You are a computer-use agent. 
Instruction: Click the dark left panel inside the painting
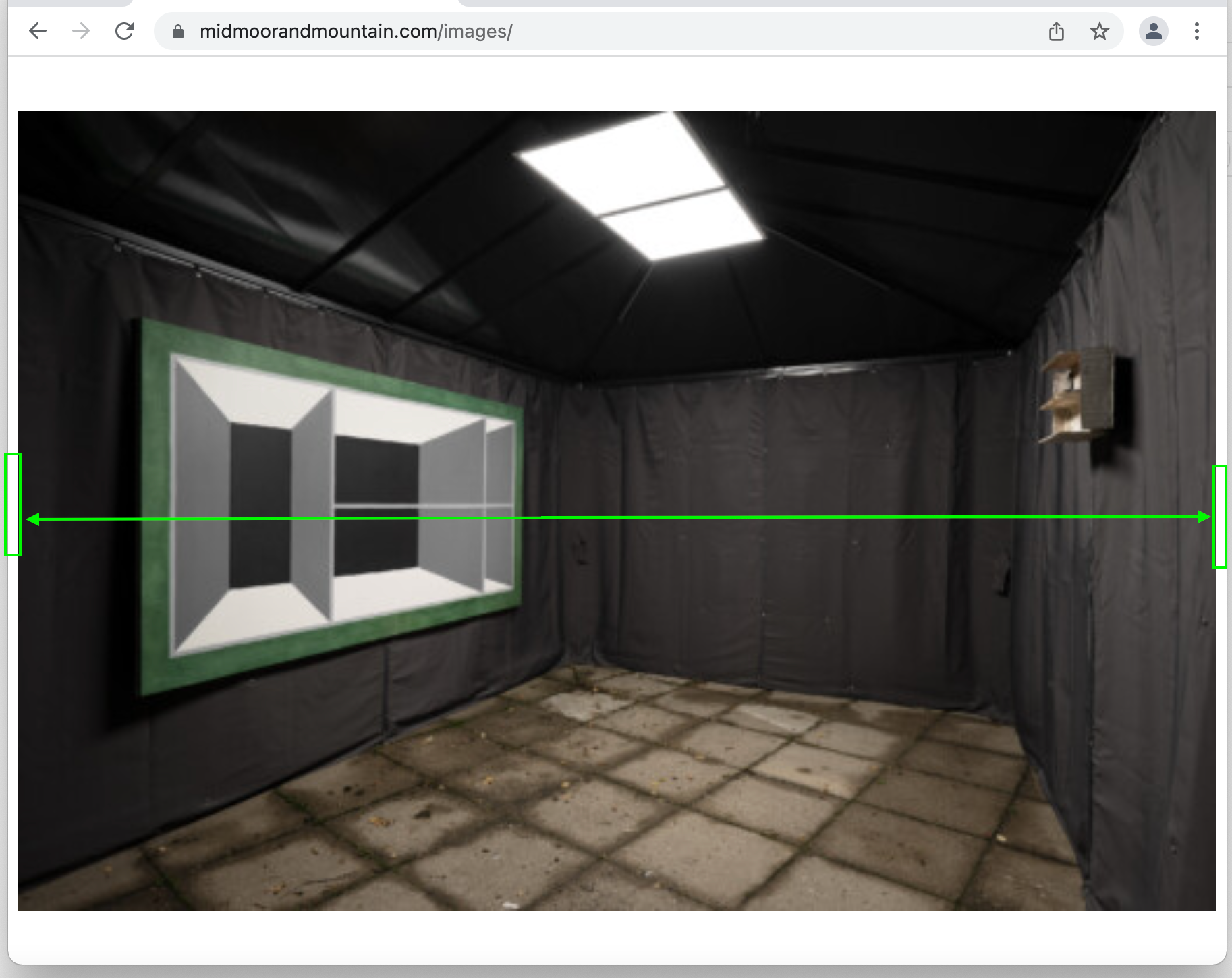[x=260, y=506]
